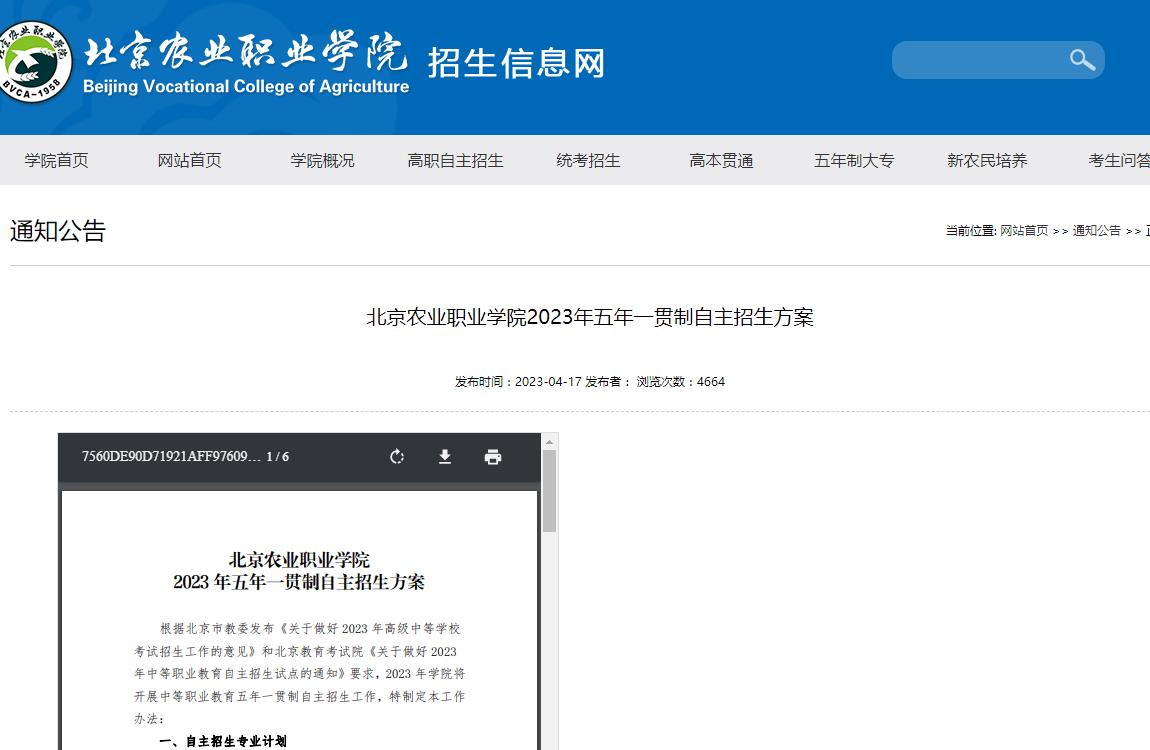Click the scroll-up arrow of PDF viewer
The width and height of the screenshot is (1150, 750).
pyautogui.click(x=549, y=442)
